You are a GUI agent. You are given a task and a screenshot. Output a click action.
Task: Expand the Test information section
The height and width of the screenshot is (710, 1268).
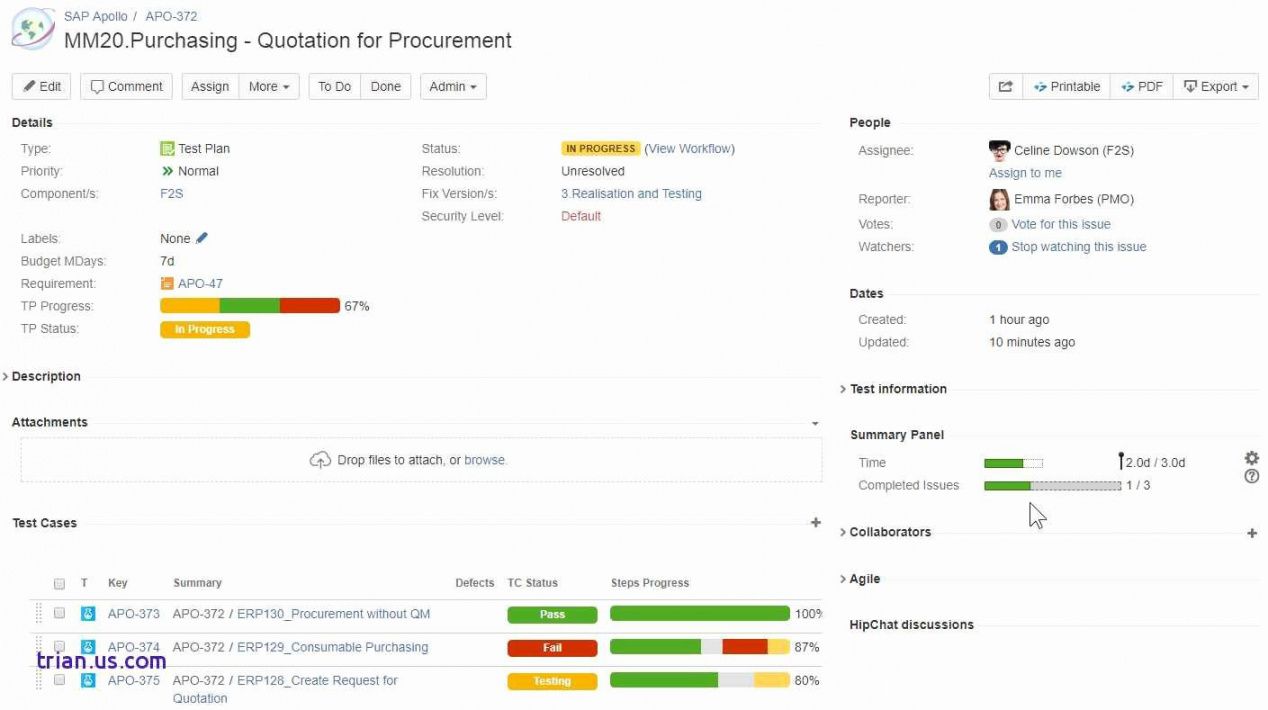[893, 389]
